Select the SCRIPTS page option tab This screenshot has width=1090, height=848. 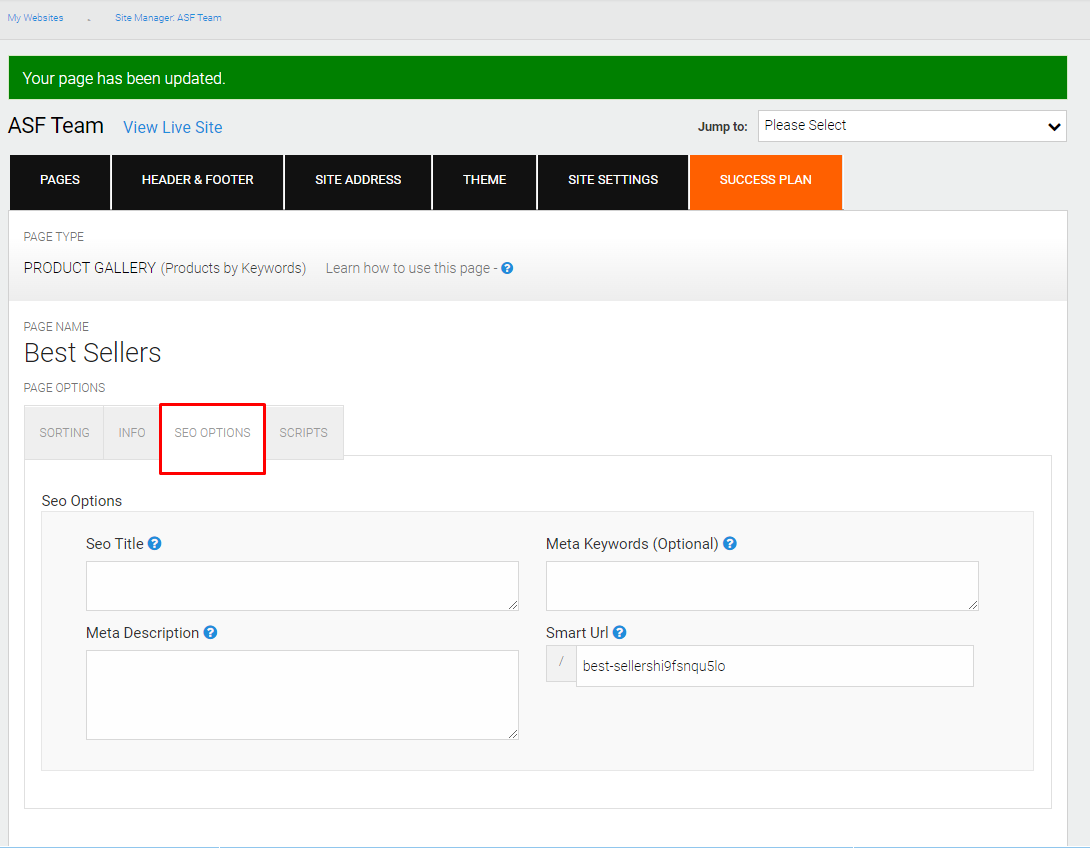[304, 432]
